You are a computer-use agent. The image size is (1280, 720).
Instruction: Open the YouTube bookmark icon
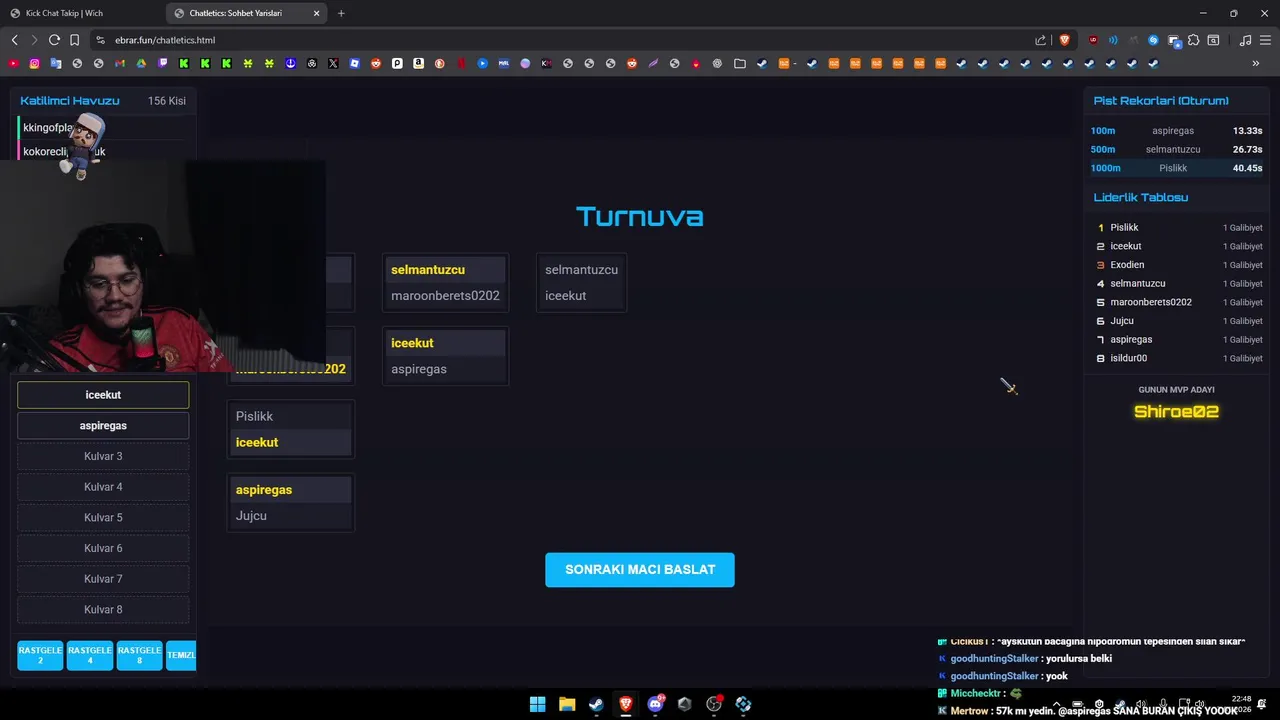(13, 63)
